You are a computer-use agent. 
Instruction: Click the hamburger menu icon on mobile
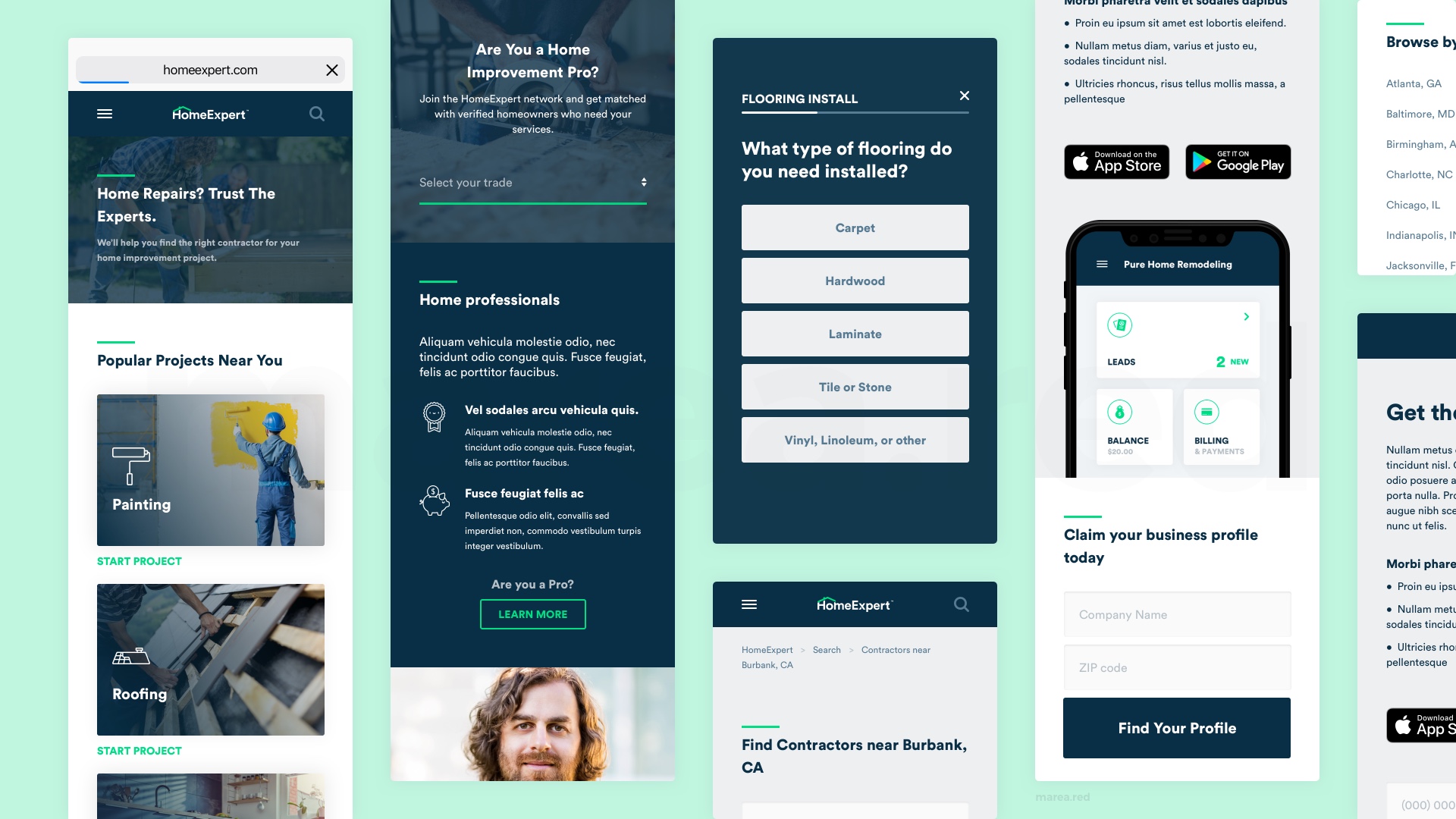(x=104, y=113)
